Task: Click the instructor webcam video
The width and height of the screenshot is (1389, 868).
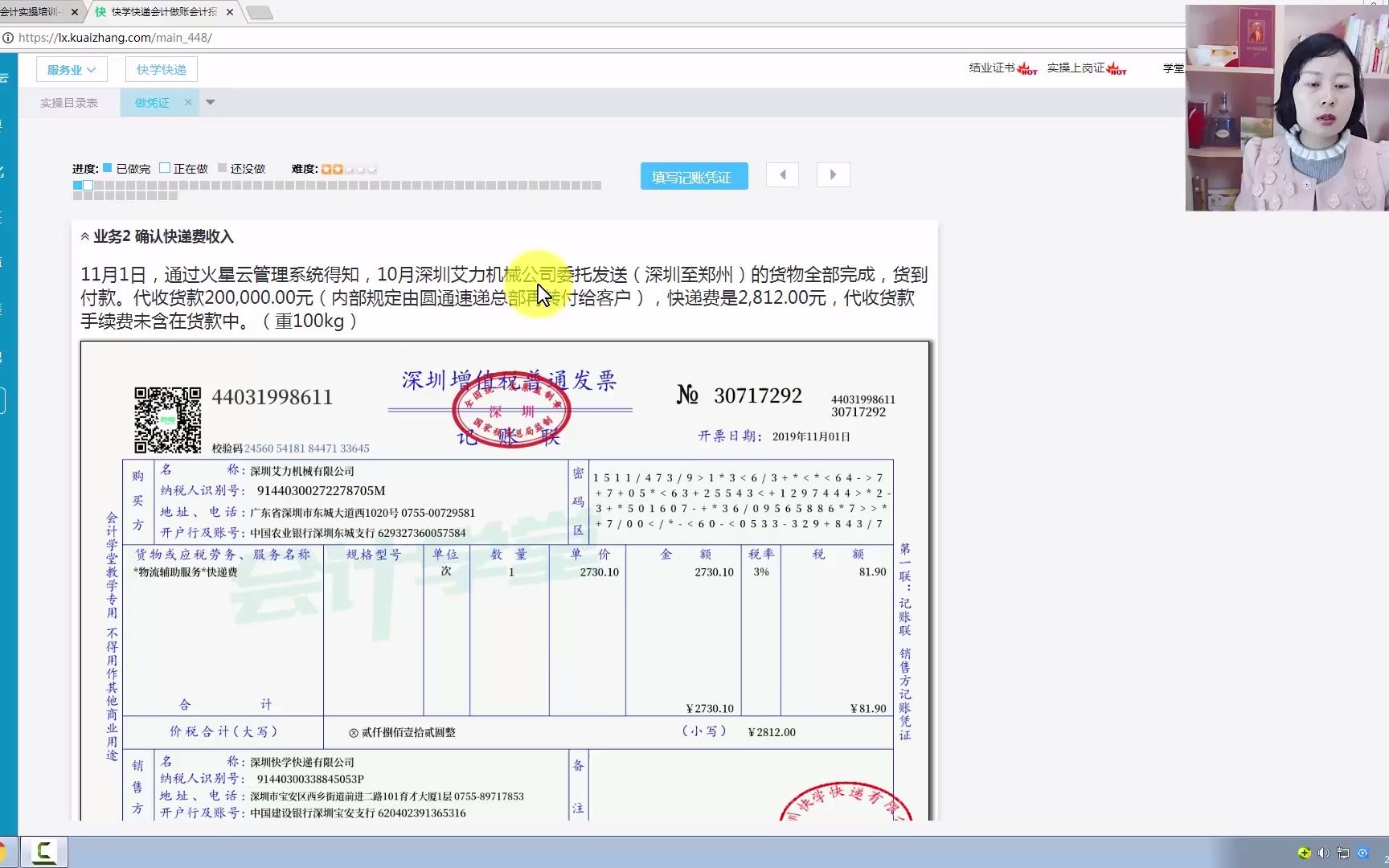Action: click(x=1287, y=108)
